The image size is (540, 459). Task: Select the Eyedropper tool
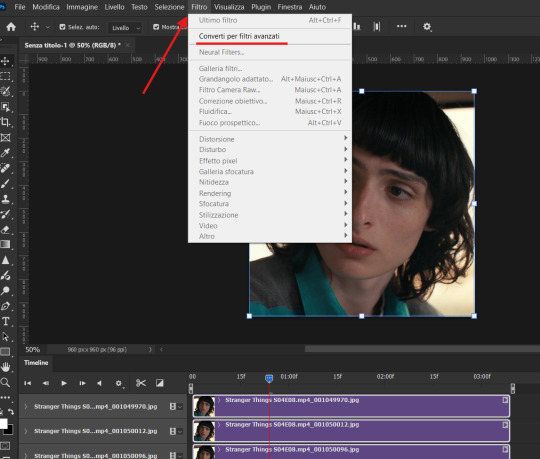[x=5, y=153]
